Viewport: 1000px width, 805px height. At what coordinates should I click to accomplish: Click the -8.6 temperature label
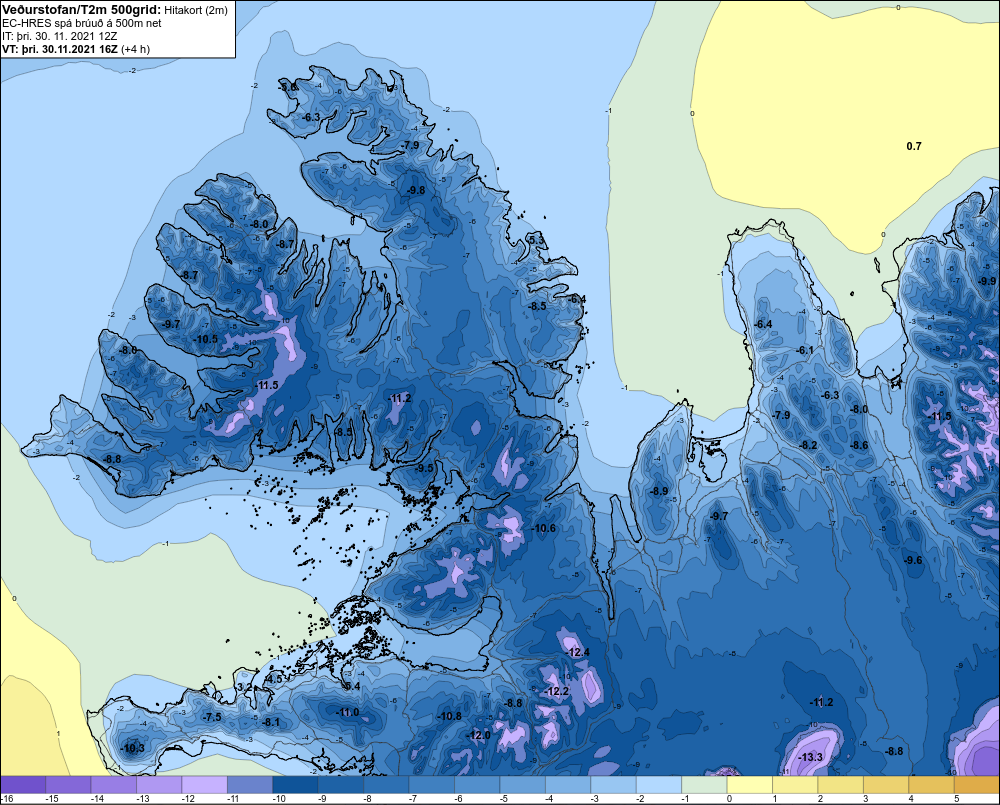coord(860,445)
